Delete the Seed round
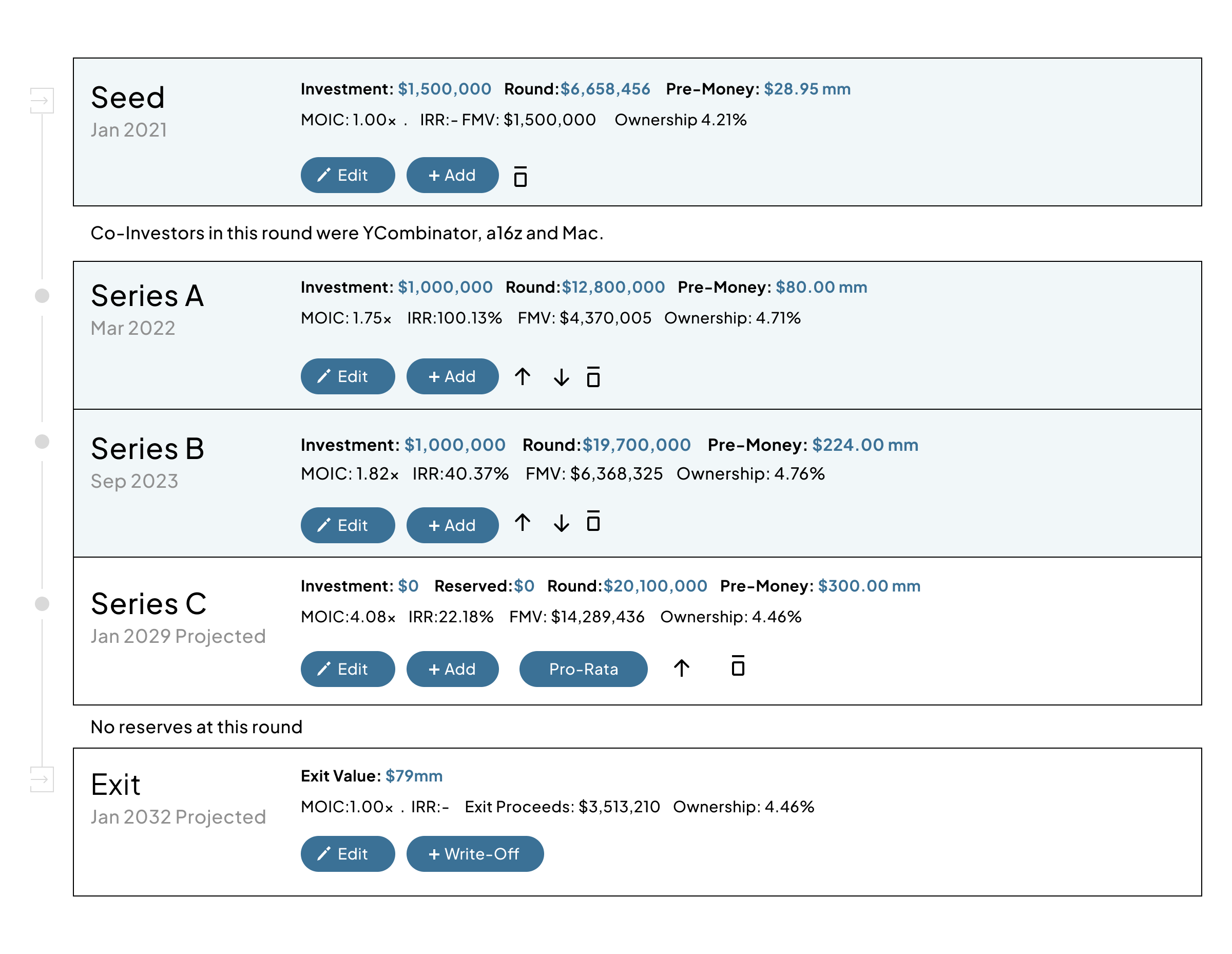Viewport: 1232px width, 954px height. click(x=520, y=176)
